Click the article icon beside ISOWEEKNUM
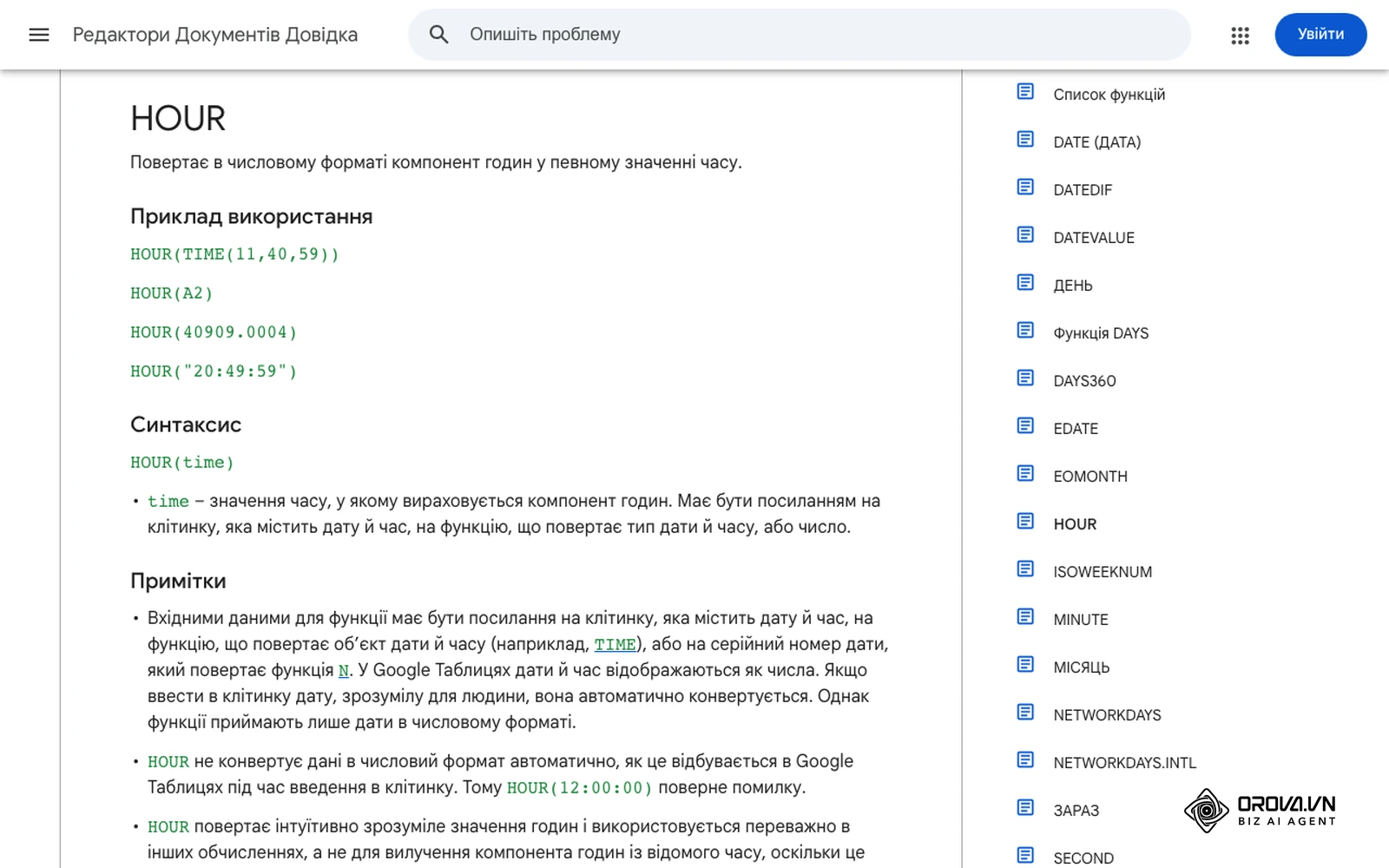This screenshot has height=868, width=1389. [1025, 569]
